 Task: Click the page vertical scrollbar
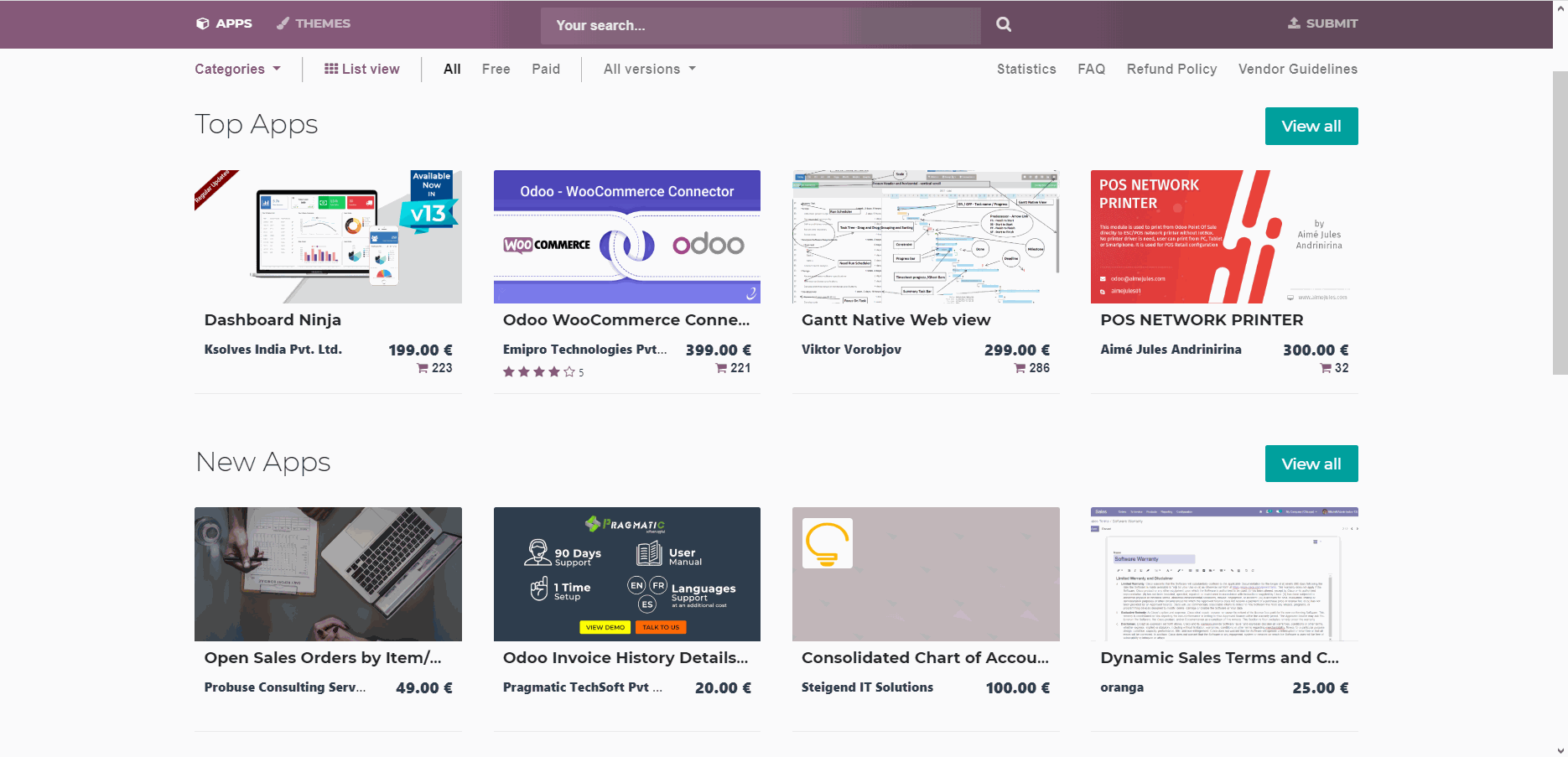[1560, 222]
